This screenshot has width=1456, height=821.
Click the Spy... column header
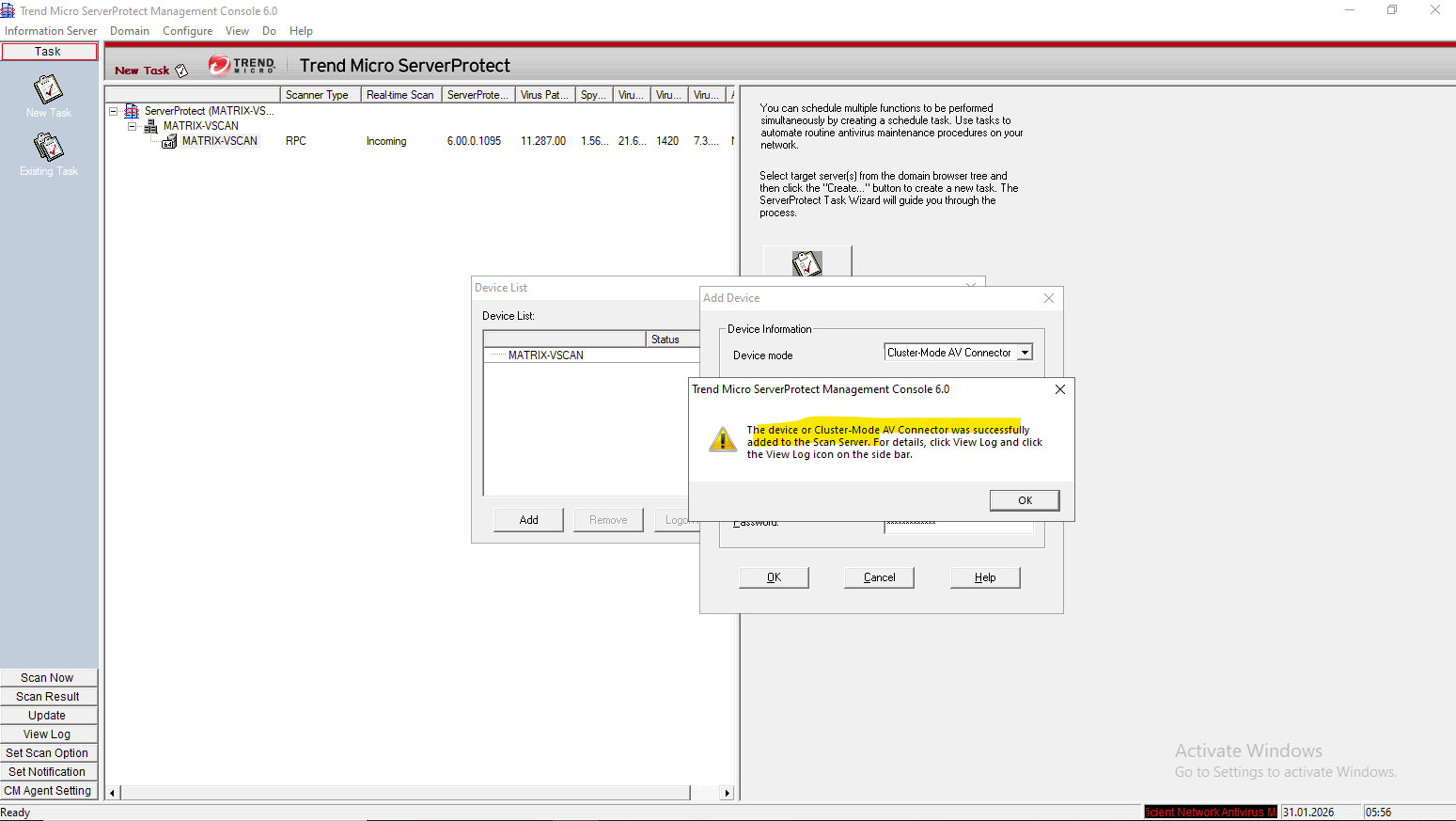pyautogui.click(x=594, y=95)
